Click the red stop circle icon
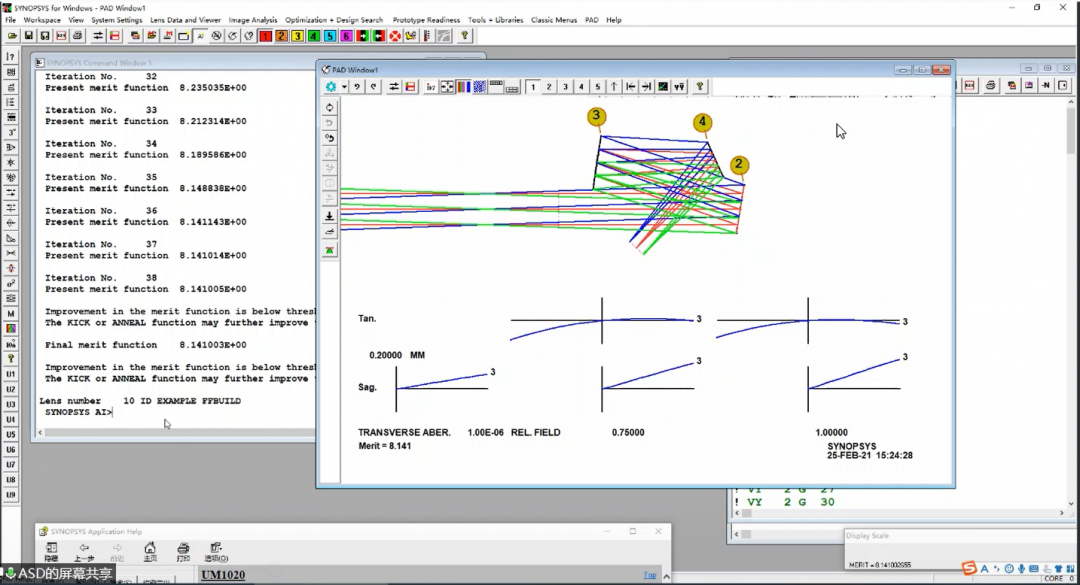1080x585 pixels. tap(395, 36)
